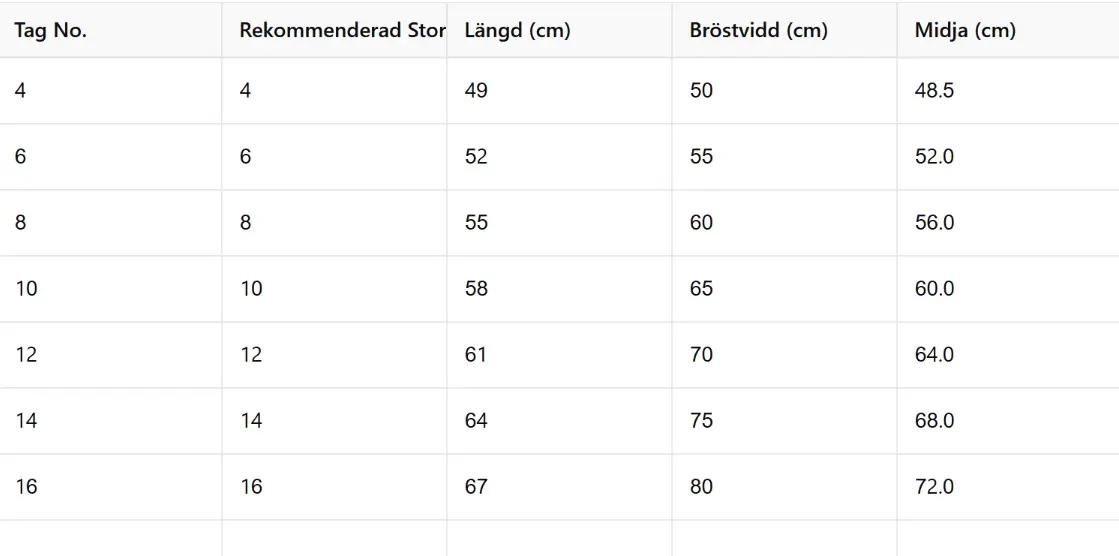Select the Bröstvidd (cm) column header

759,30
